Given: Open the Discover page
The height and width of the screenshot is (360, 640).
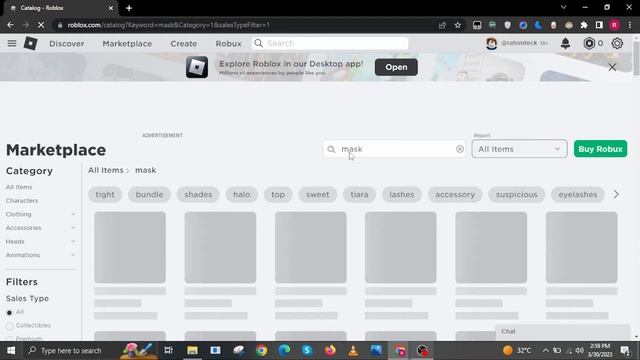Looking at the screenshot, I should [x=67, y=43].
